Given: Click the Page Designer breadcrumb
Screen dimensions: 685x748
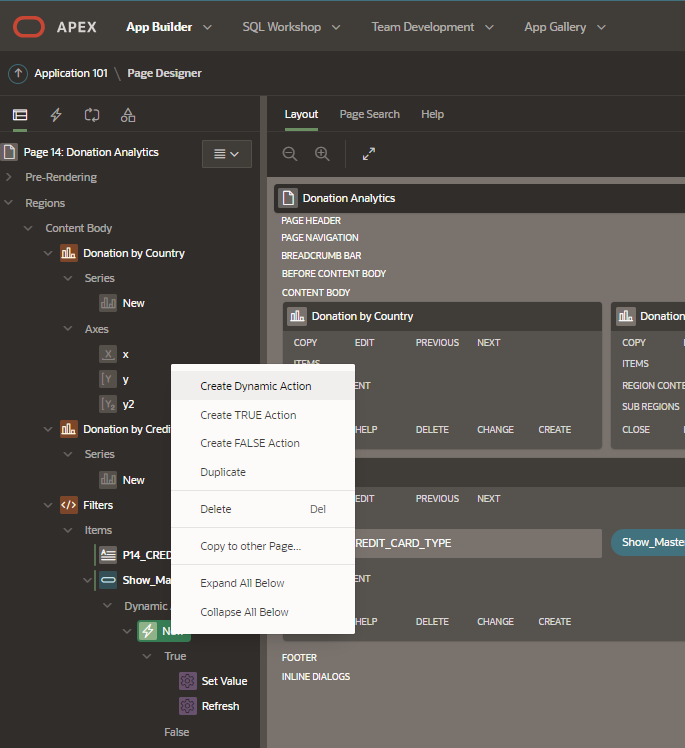Looking at the screenshot, I should click(x=164, y=73).
